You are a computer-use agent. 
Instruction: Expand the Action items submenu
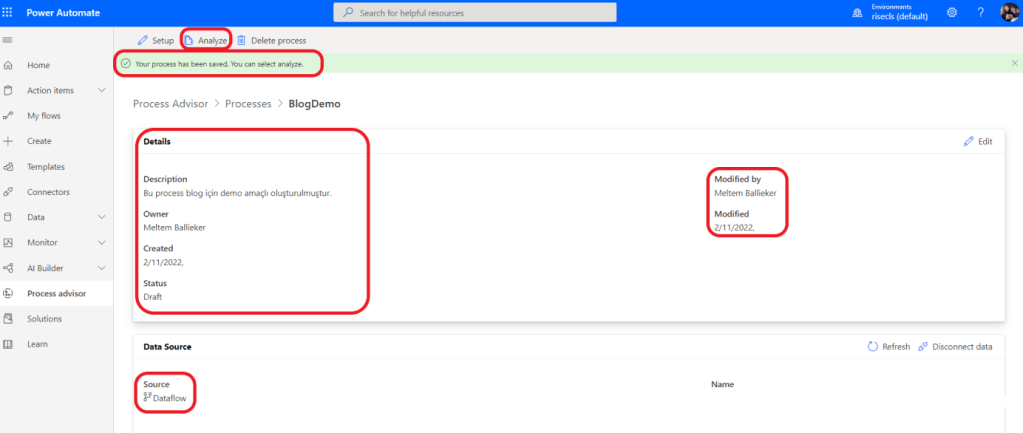point(101,91)
